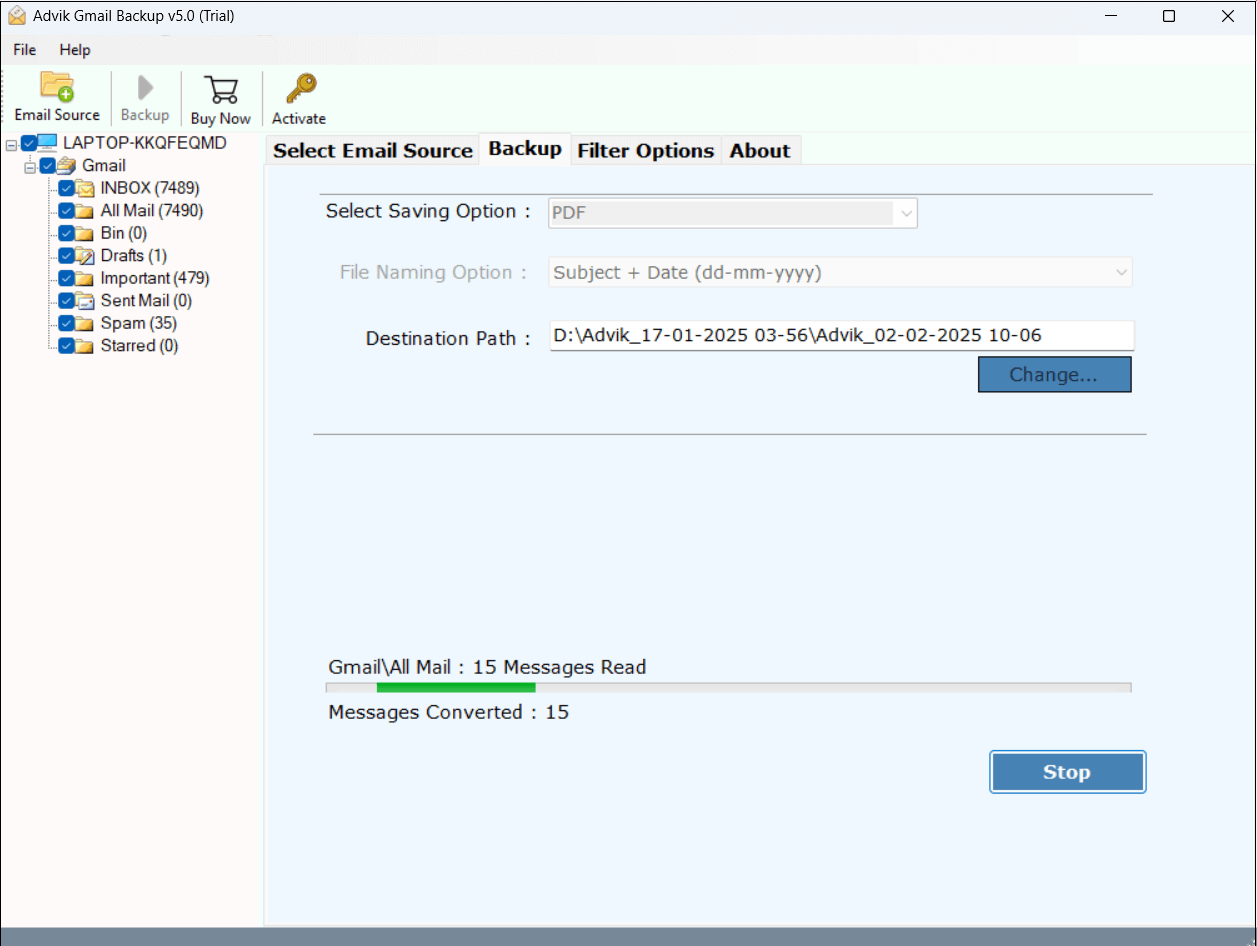Switch to the Backup tab

click(525, 148)
